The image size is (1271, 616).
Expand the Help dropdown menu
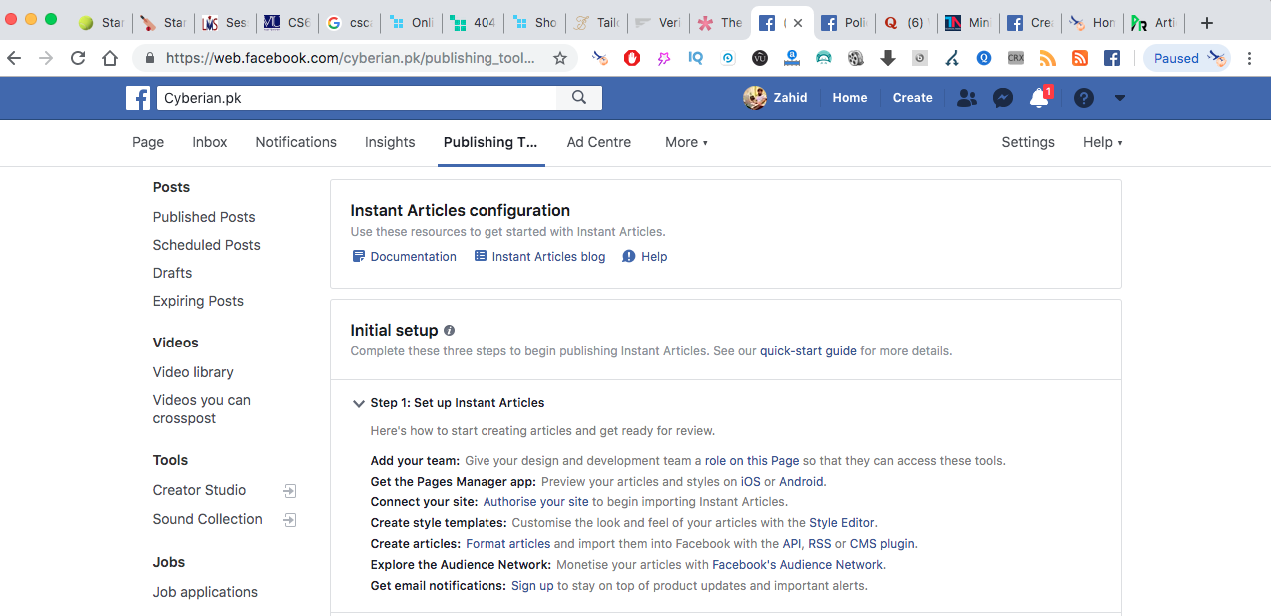click(x=1102, y=142)
